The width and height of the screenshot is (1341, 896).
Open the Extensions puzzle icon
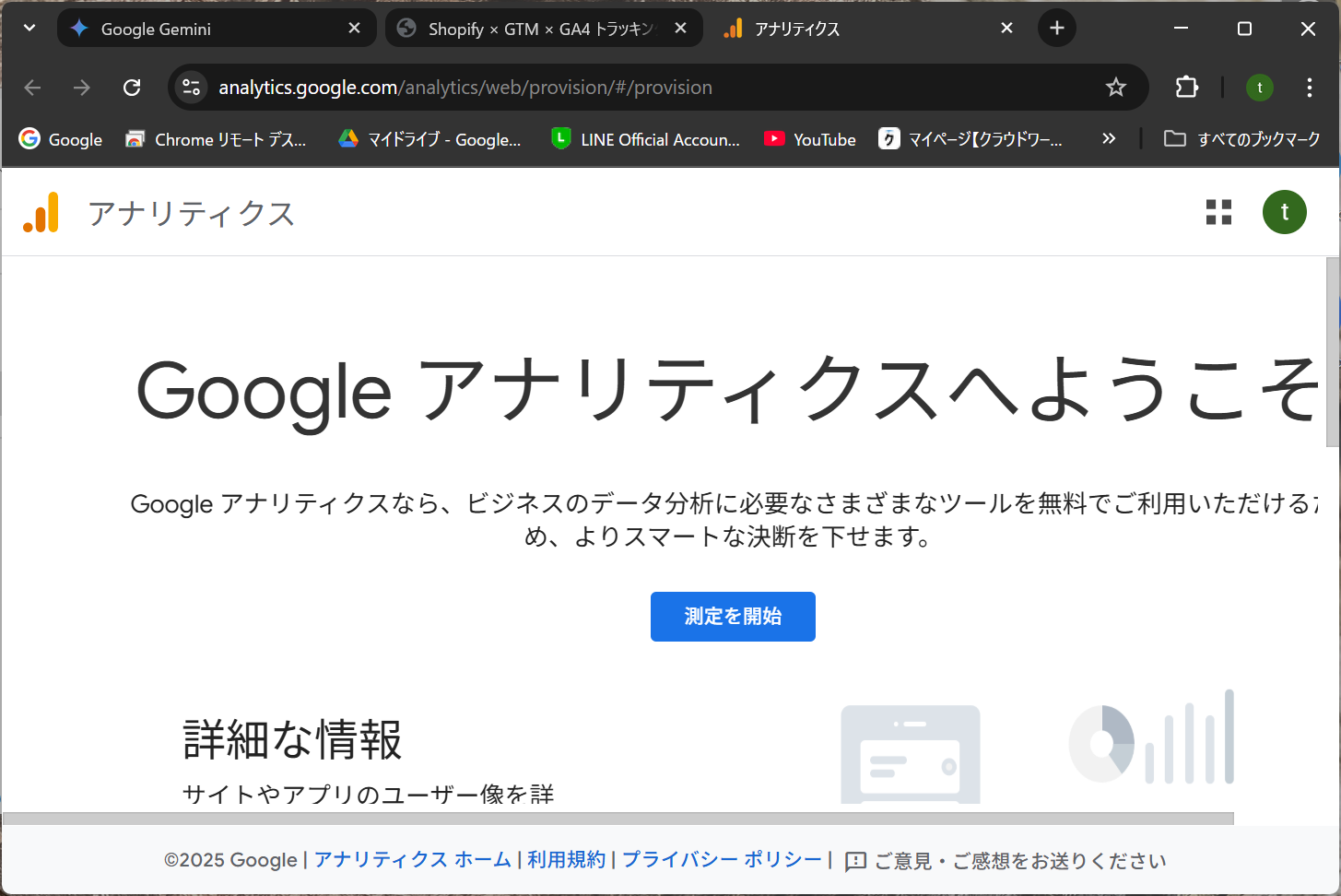point(1187,88)
